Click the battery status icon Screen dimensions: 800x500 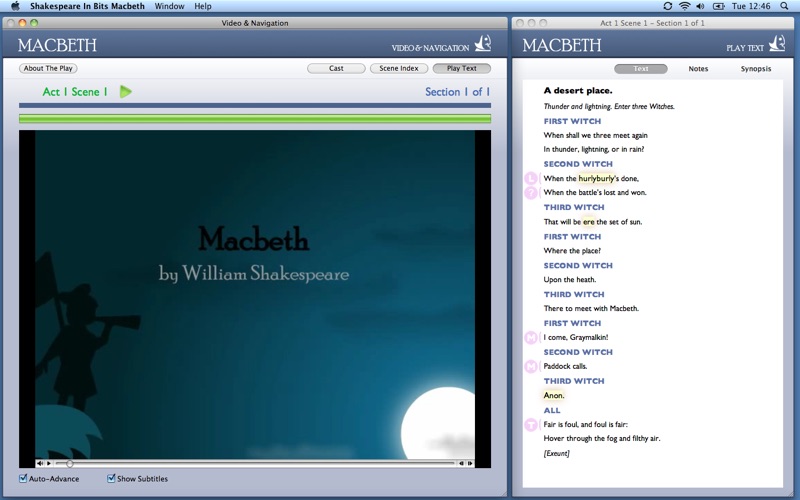[x=718, y=6]
